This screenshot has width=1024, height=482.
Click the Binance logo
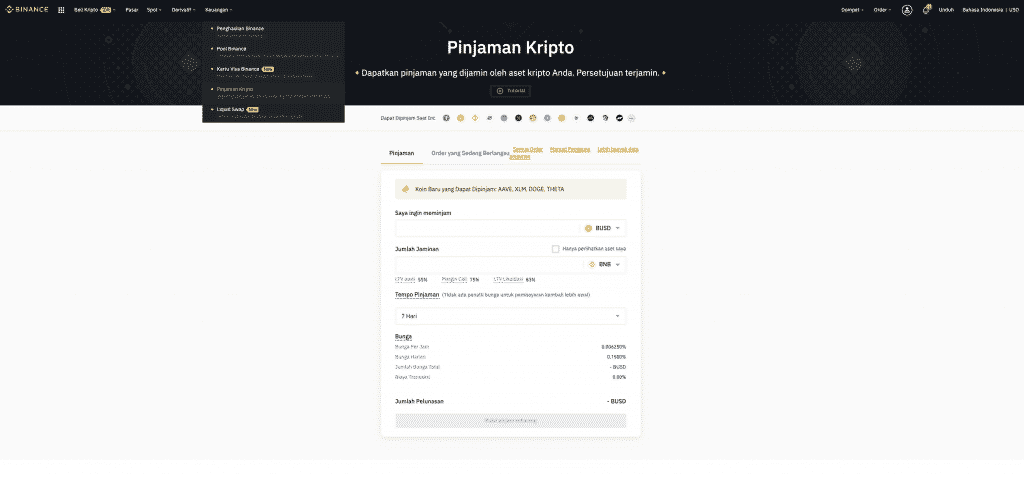(x=28, y=10)
